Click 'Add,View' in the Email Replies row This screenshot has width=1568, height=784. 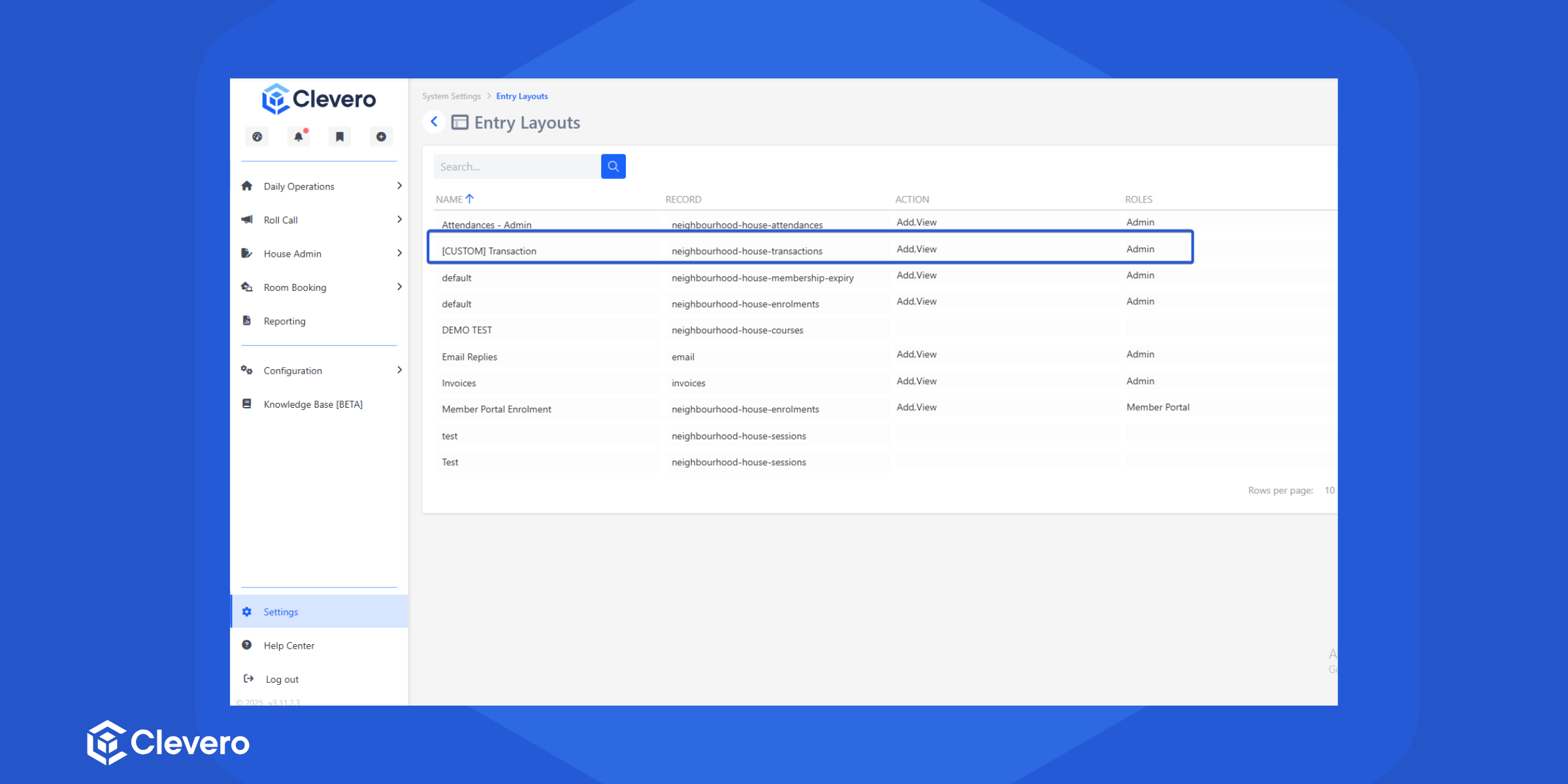coord(917,354)
